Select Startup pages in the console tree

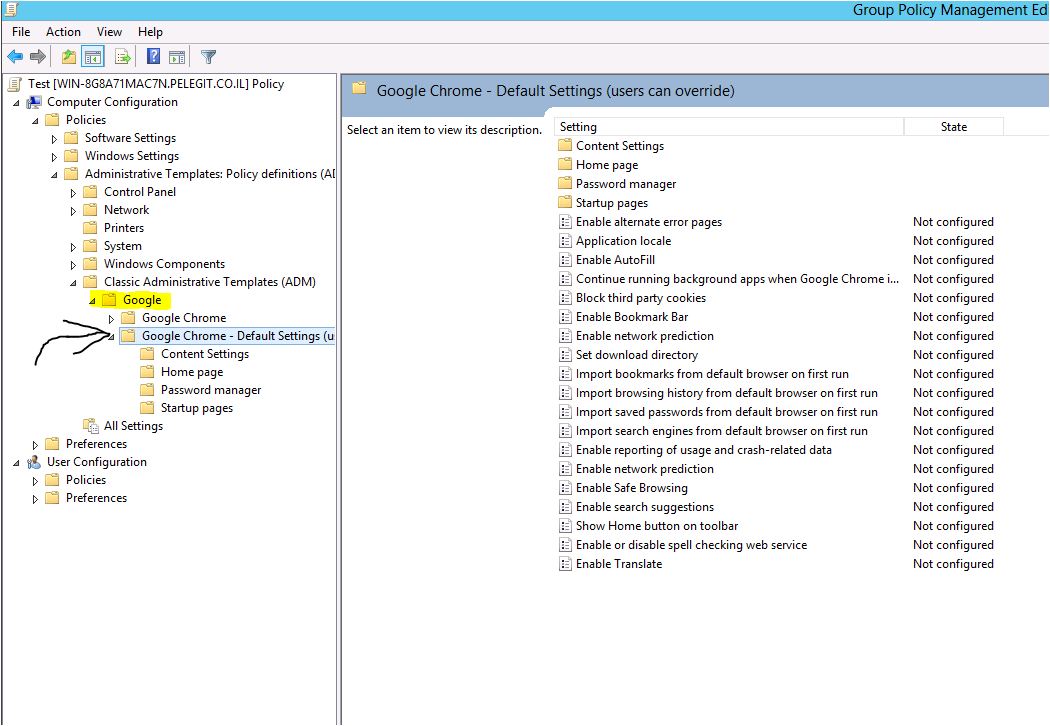pyautogui.click(x=197, y=408)
